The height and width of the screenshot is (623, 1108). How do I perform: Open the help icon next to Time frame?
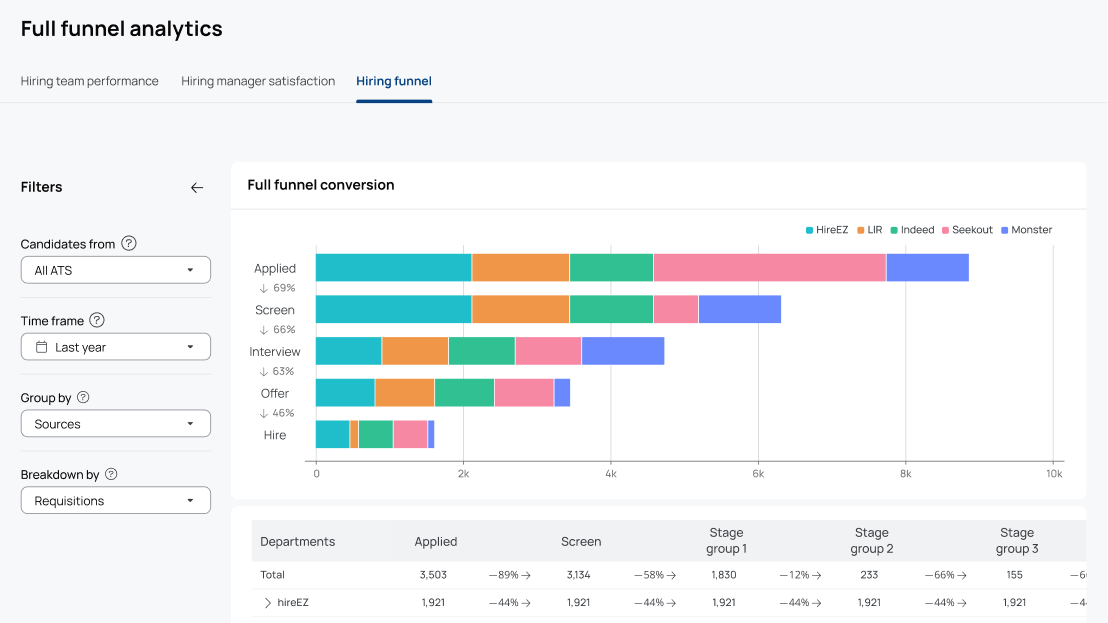click(x=98, y=321)
